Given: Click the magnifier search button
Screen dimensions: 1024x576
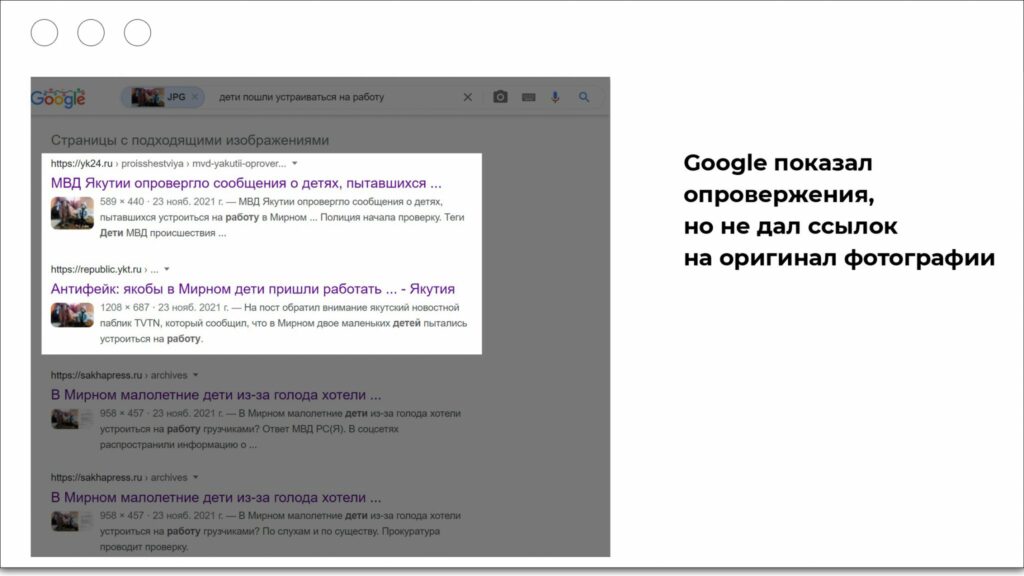Looking at the screenshot, I should pyautogui.click(x=584, y=97).
